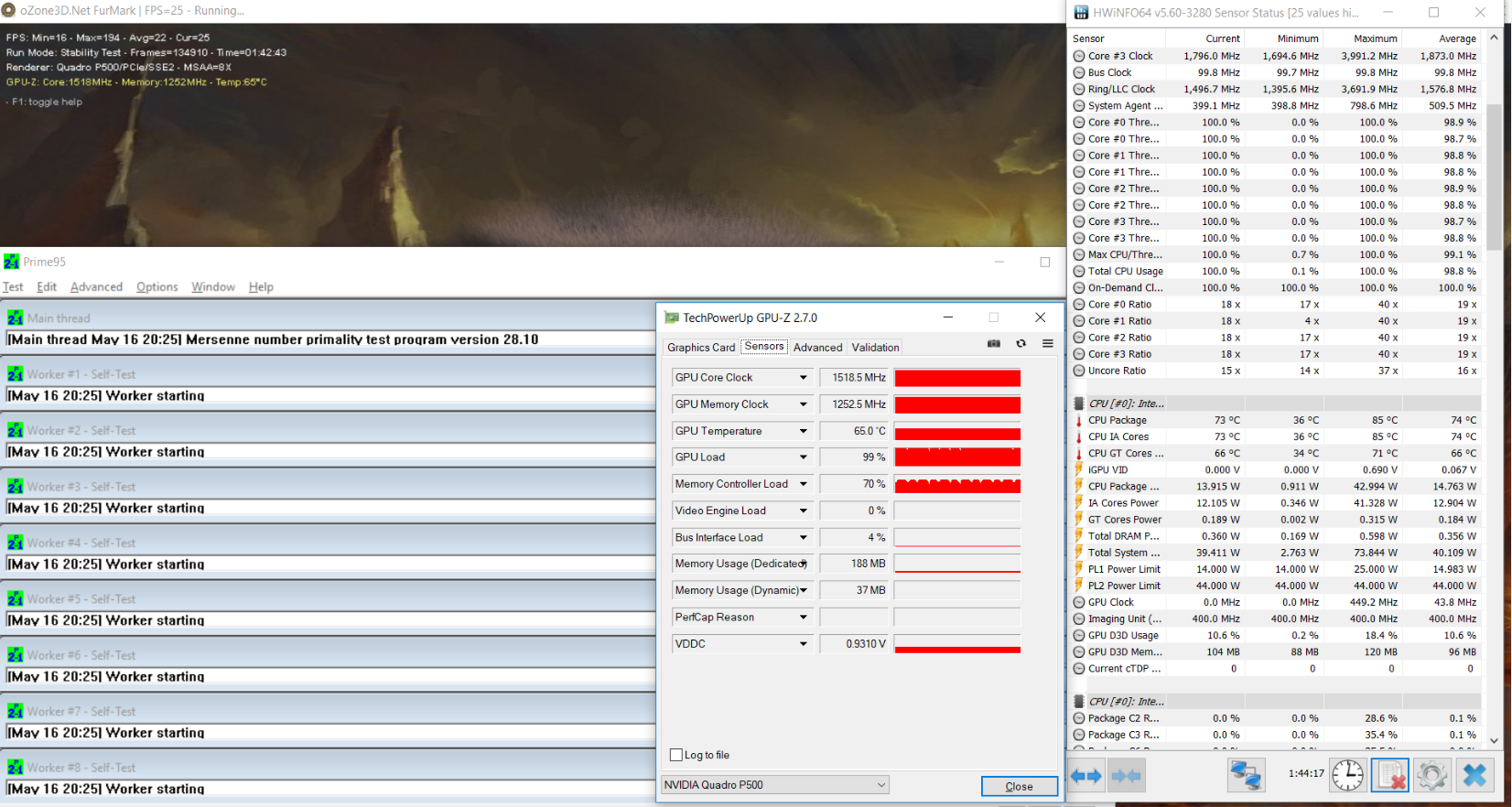
Task: Enable the Log to file checkbox
Action: (x=676, y=755)
